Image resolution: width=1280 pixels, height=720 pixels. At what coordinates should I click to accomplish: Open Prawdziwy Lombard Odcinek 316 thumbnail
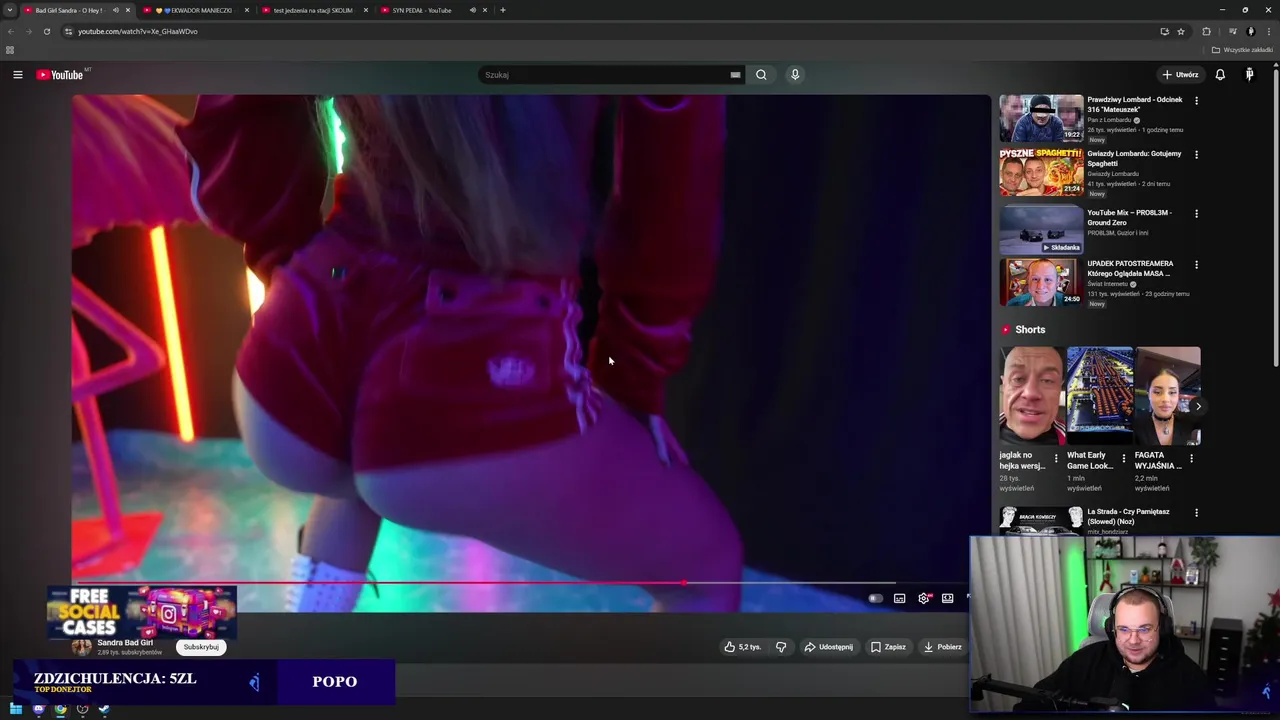pyautogui.click(x=1041, y=118)
